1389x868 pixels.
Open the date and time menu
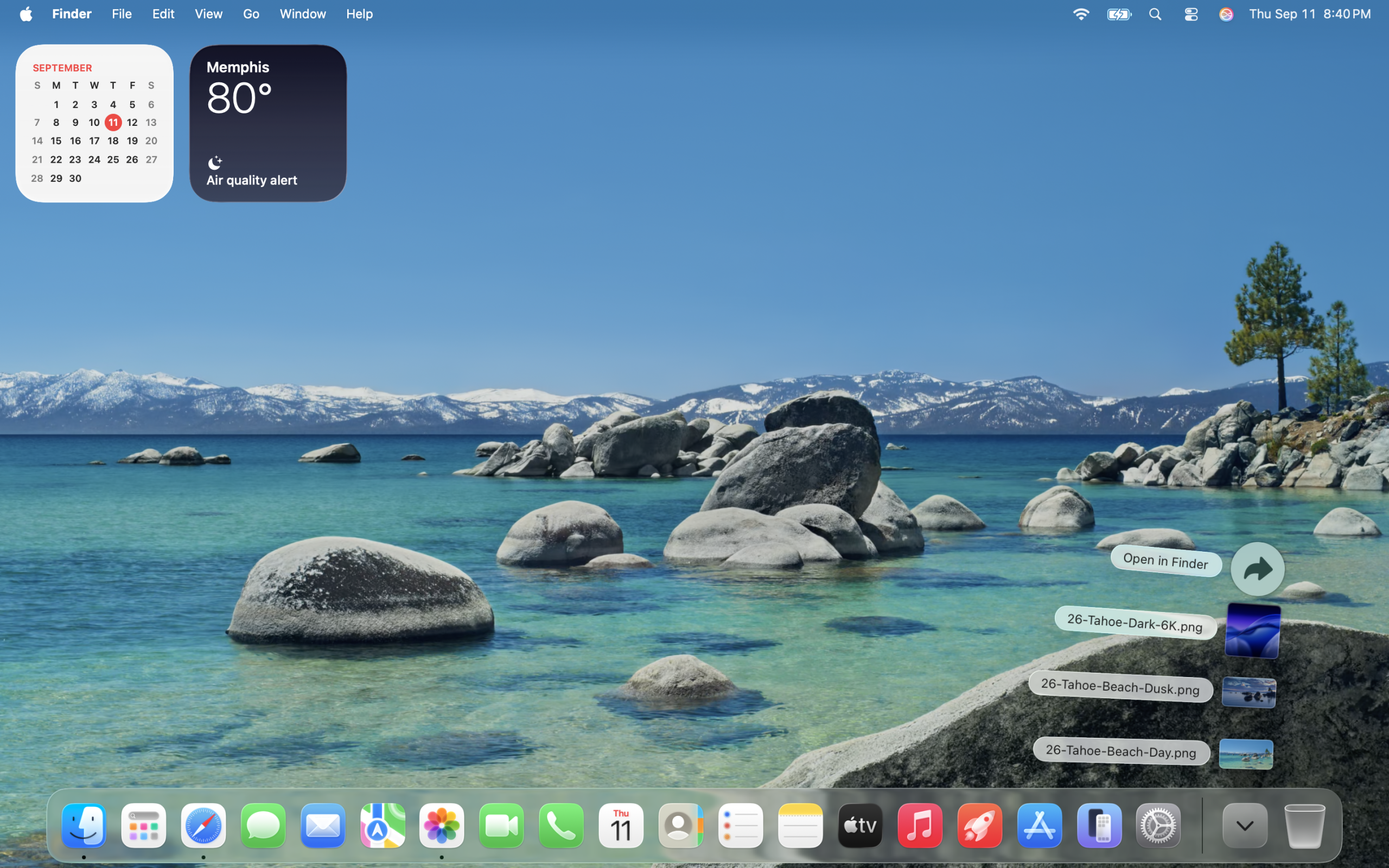[1310, 14]
